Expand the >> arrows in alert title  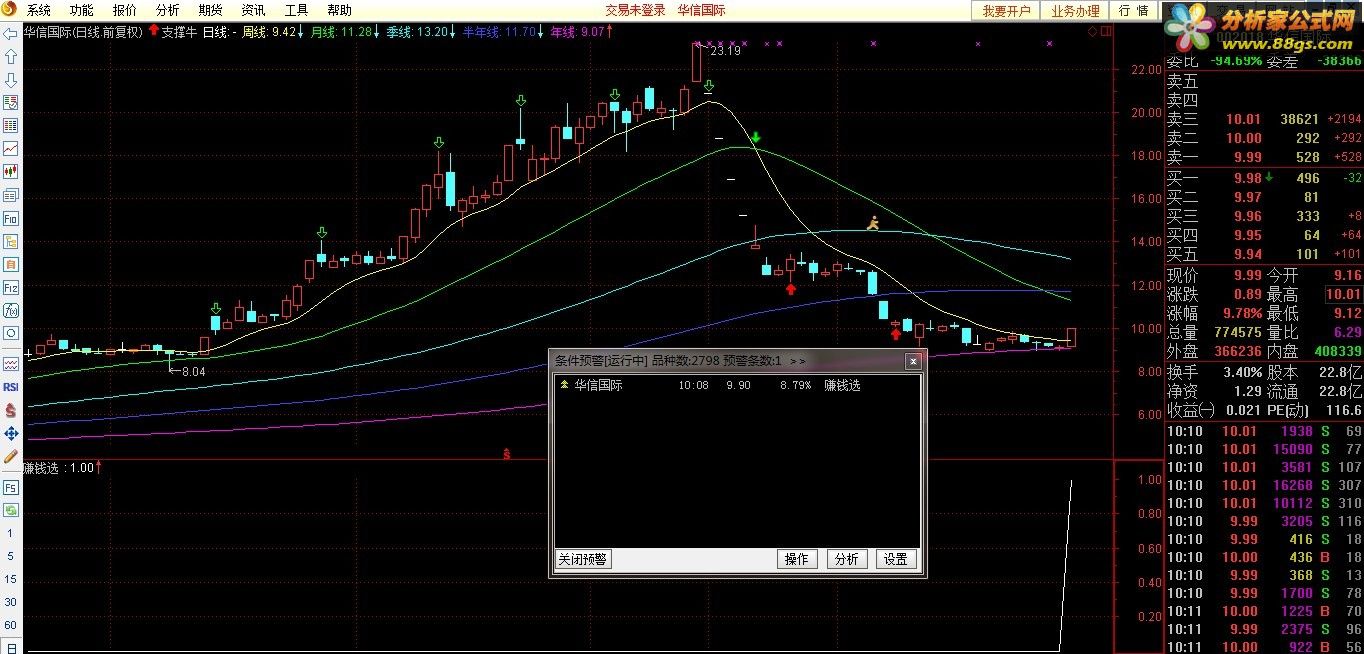[x=797, y=361]
